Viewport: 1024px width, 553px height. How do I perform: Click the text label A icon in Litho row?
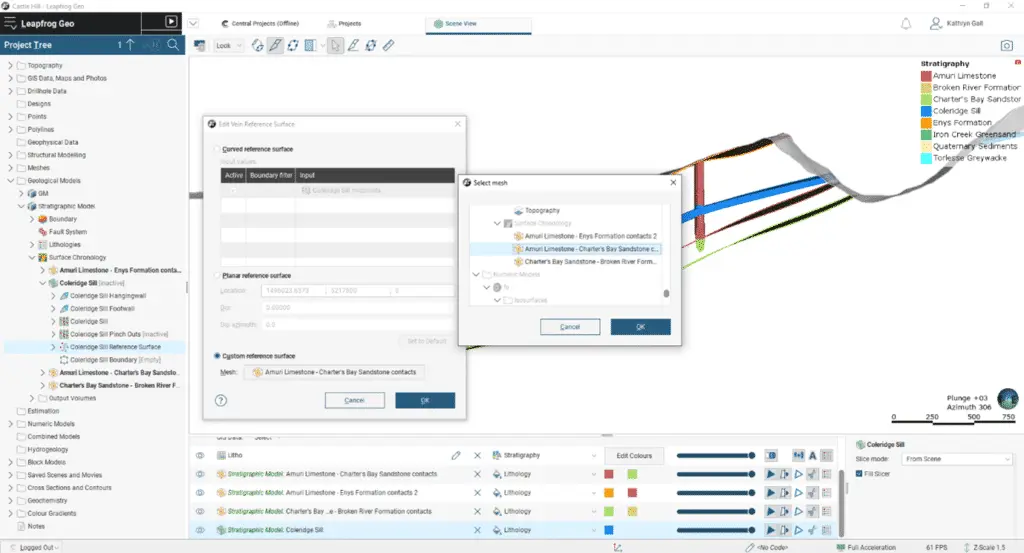(812, 455)
